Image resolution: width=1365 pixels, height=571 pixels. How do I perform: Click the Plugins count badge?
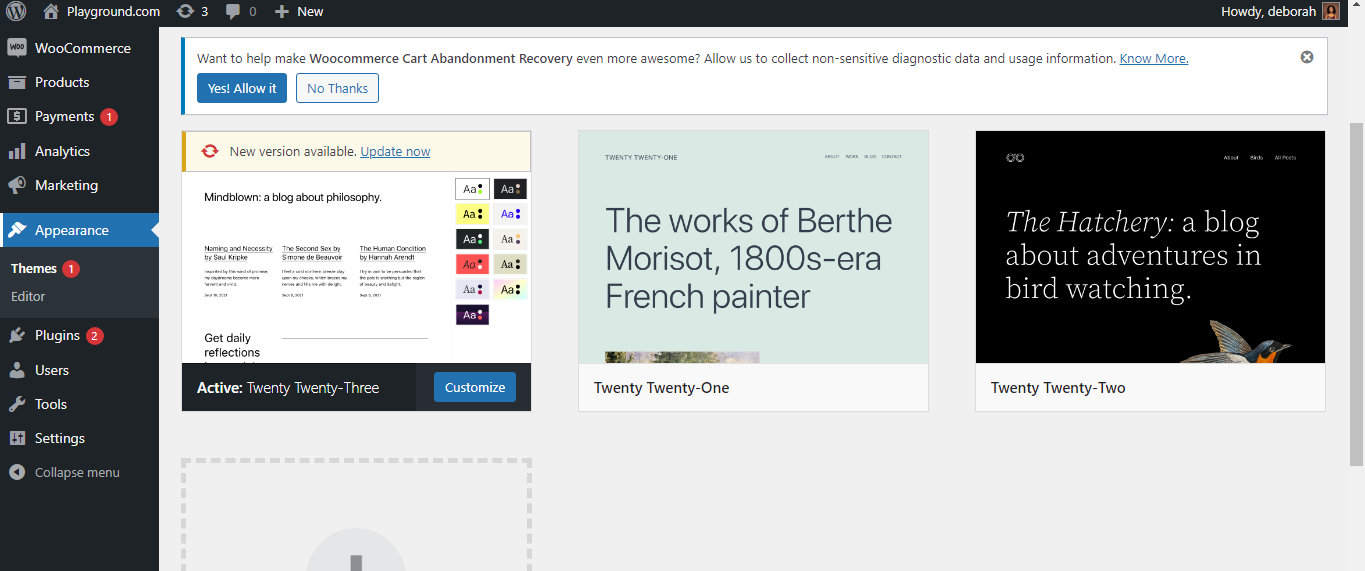(x=95, y=336)
